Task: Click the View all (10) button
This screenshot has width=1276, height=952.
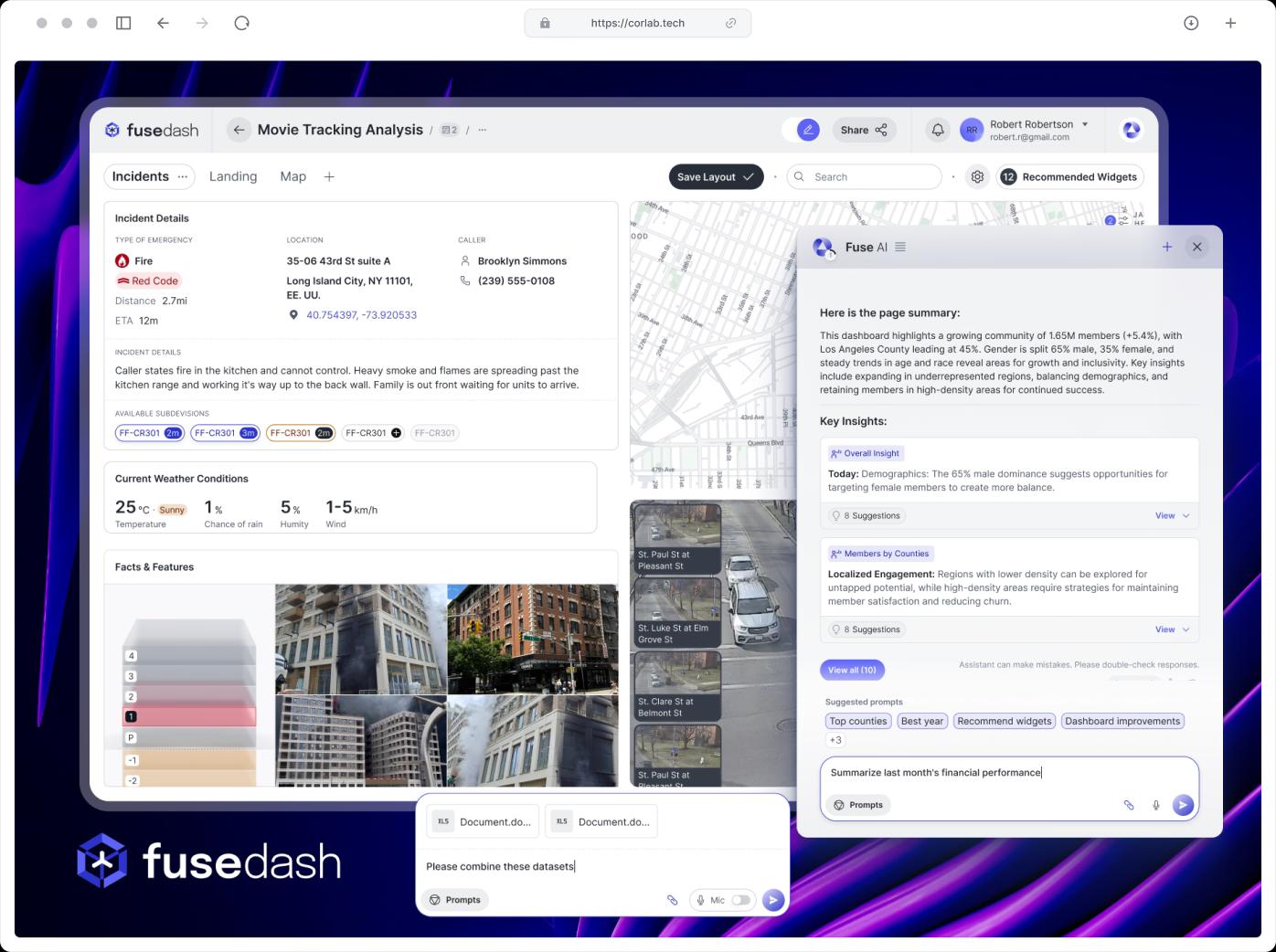Action: (x=852, y=670)
